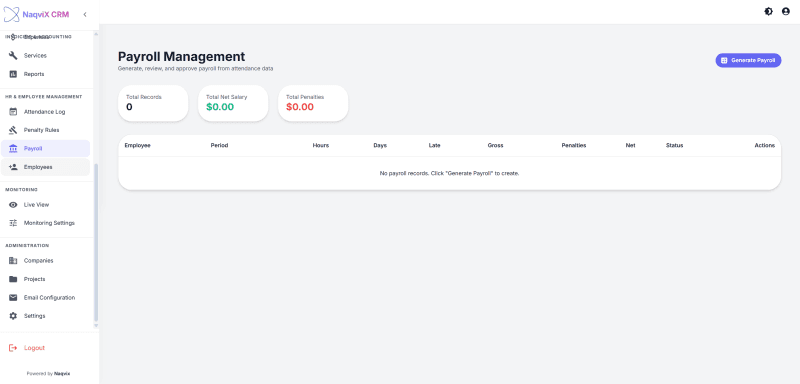Open Live View monitoring page
Screen dimensions: 800x384
click(45, 204)
